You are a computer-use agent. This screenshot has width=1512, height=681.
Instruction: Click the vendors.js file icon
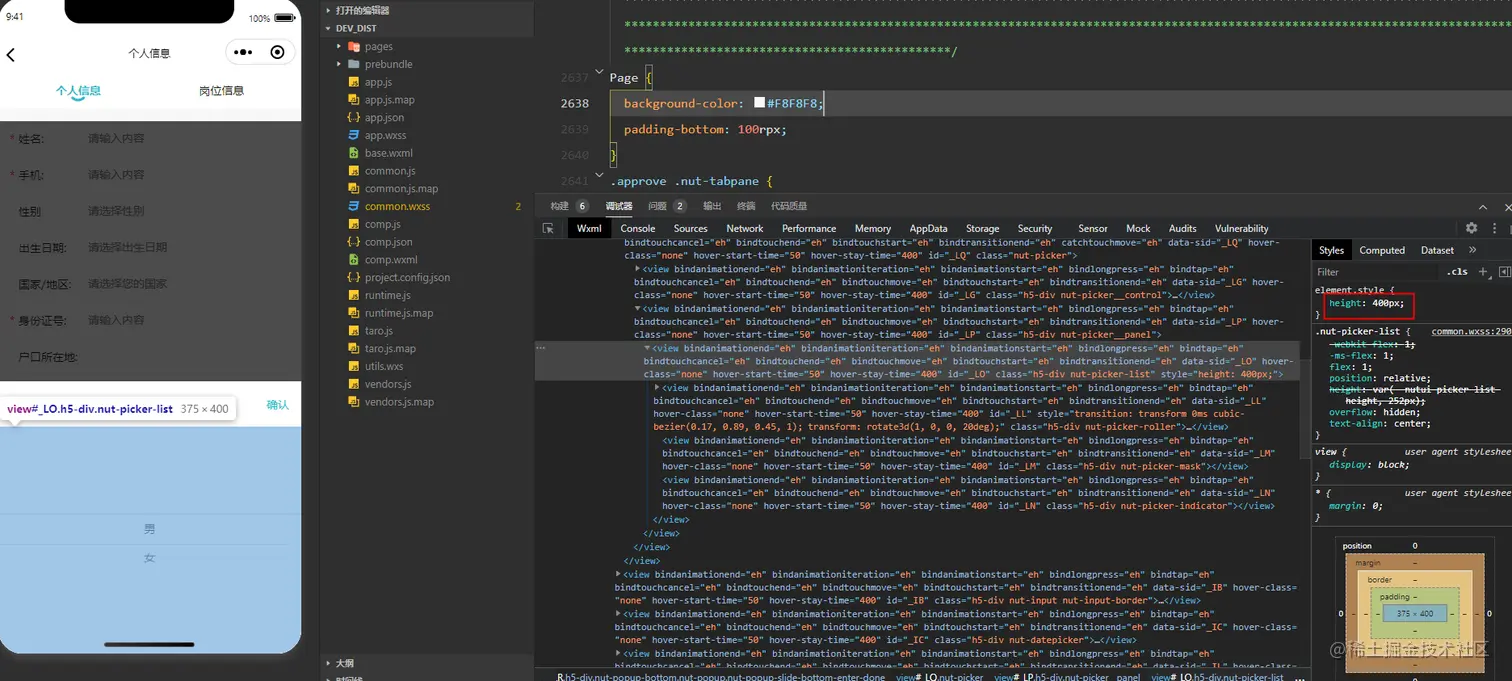pos(353,384)
